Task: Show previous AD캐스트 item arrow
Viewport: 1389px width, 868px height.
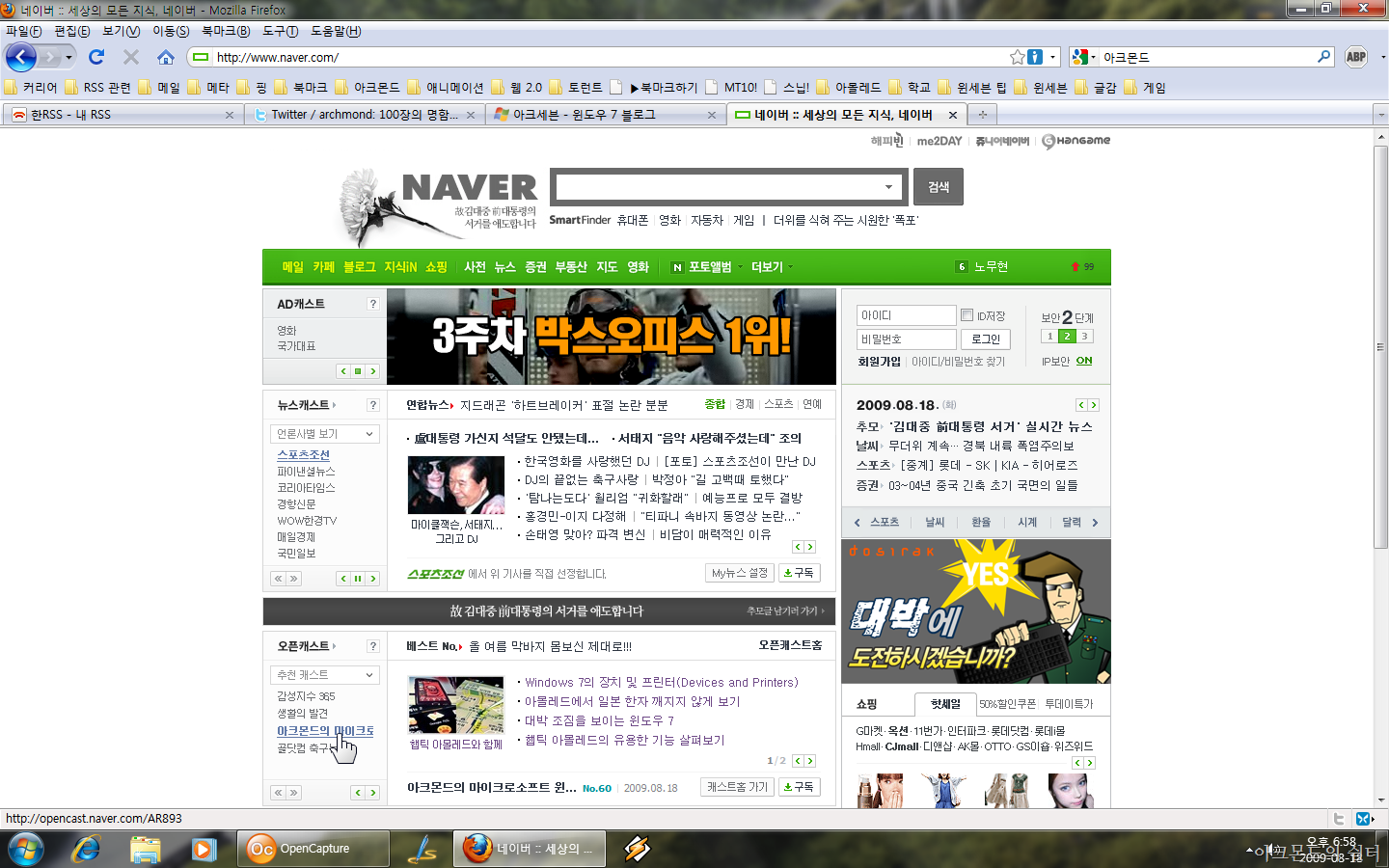Action: click(x=342, y=371)
